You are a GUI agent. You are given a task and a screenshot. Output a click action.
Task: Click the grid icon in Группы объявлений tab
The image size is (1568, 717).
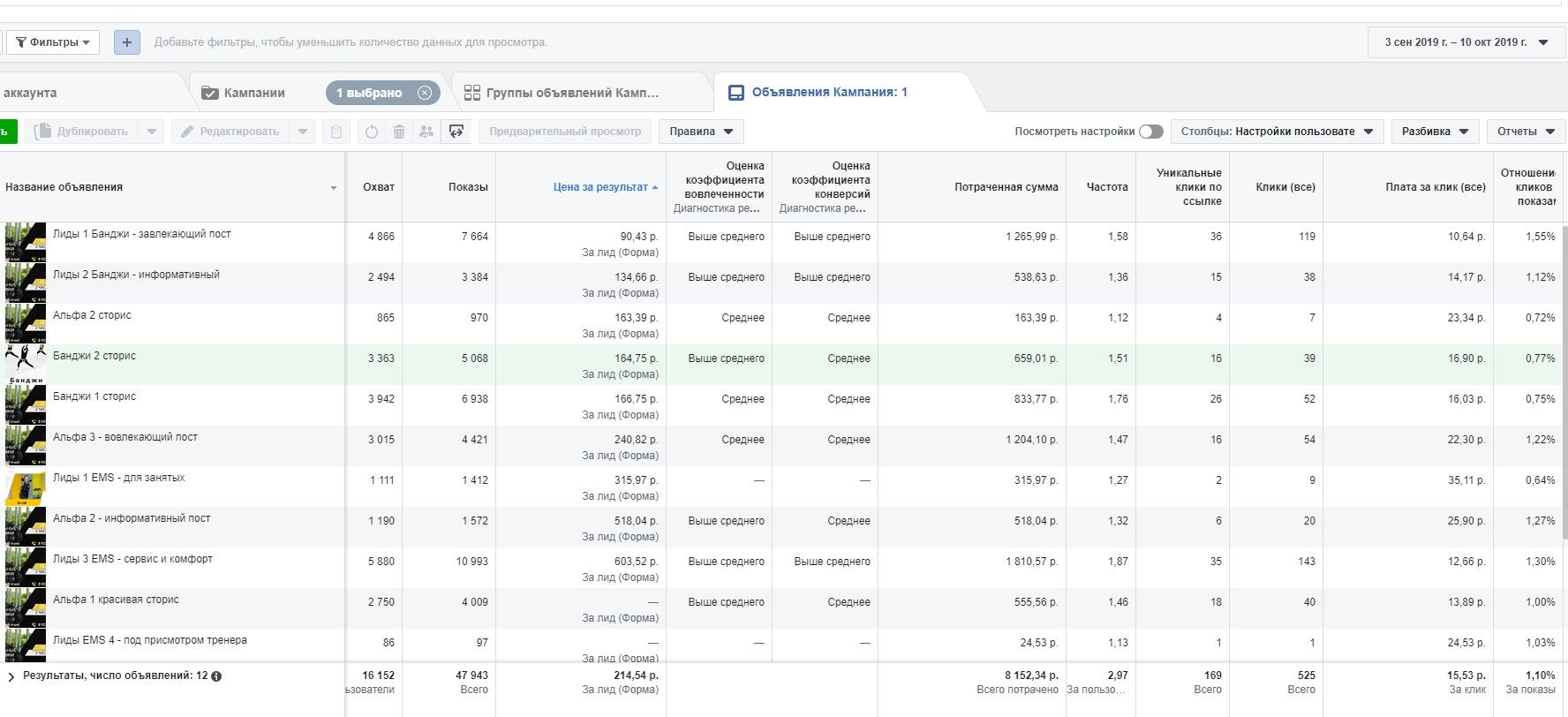472,93
